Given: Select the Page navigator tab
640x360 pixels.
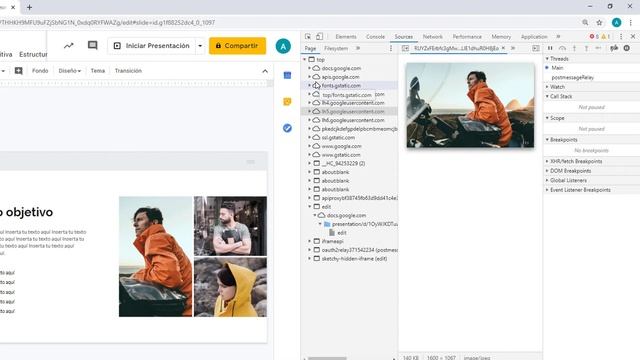Looking at the screenshot, I should 310,48.
